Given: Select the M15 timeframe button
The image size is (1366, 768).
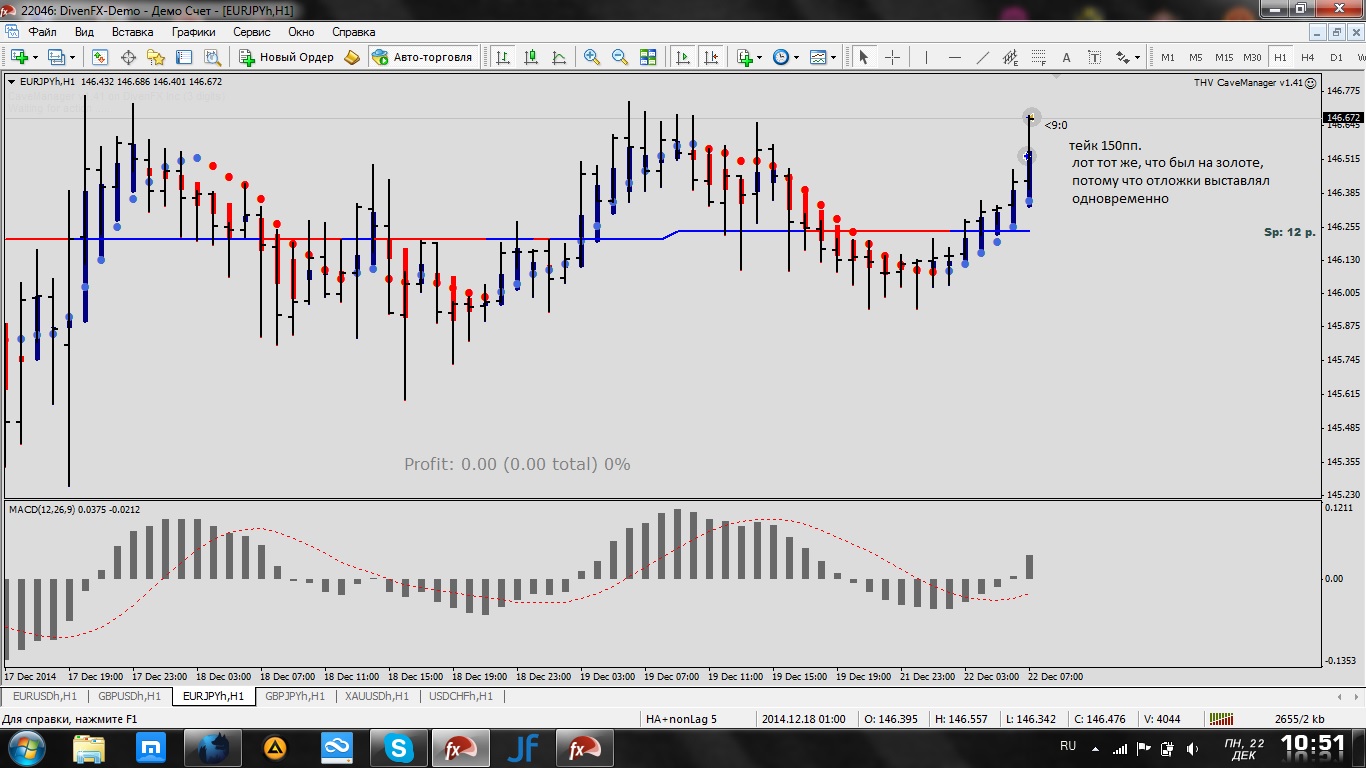Looking at the screenshot, I should pyautogui.click(x=1224, y=57).
